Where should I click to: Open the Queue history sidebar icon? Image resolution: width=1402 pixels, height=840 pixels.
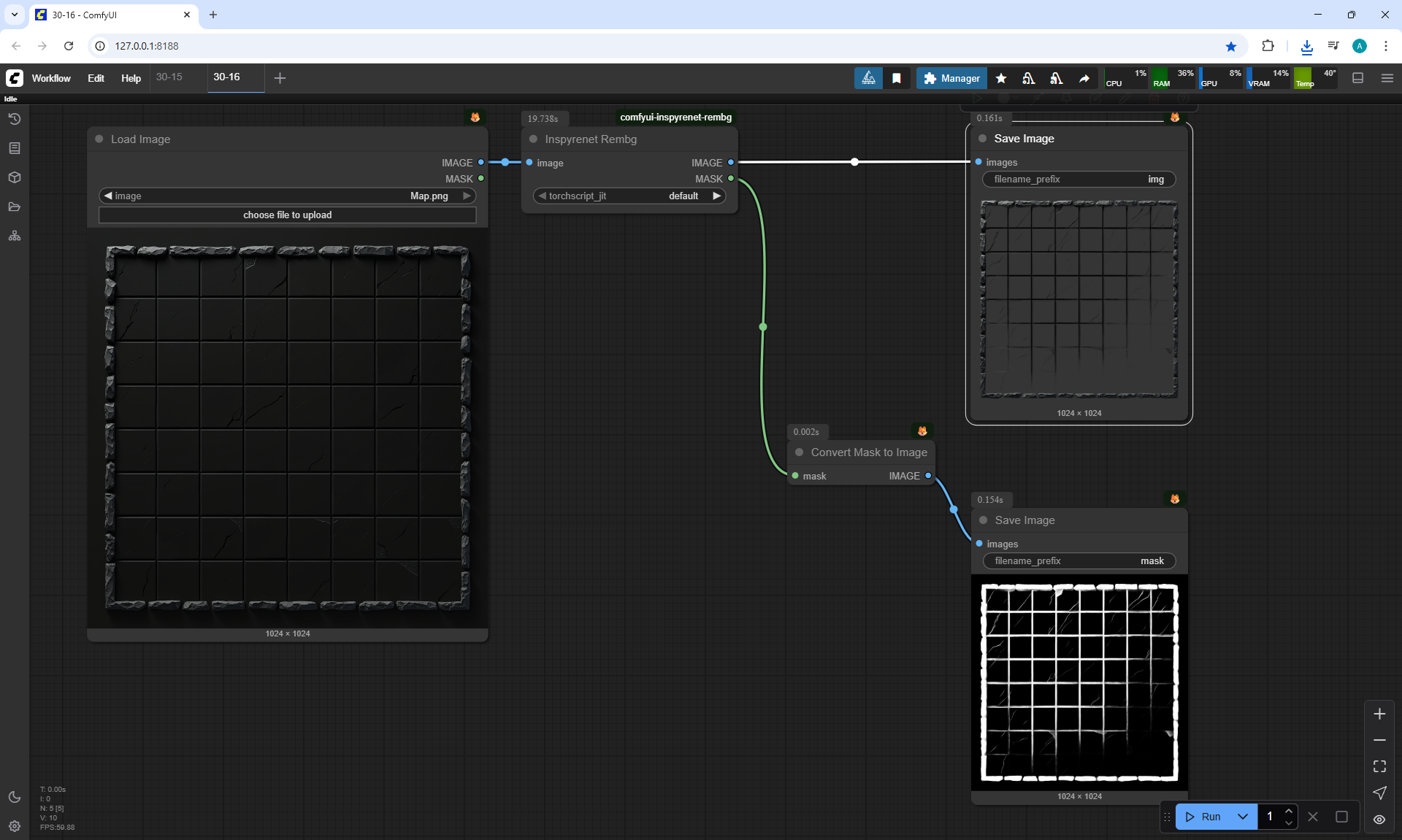(x=14, y=119)
